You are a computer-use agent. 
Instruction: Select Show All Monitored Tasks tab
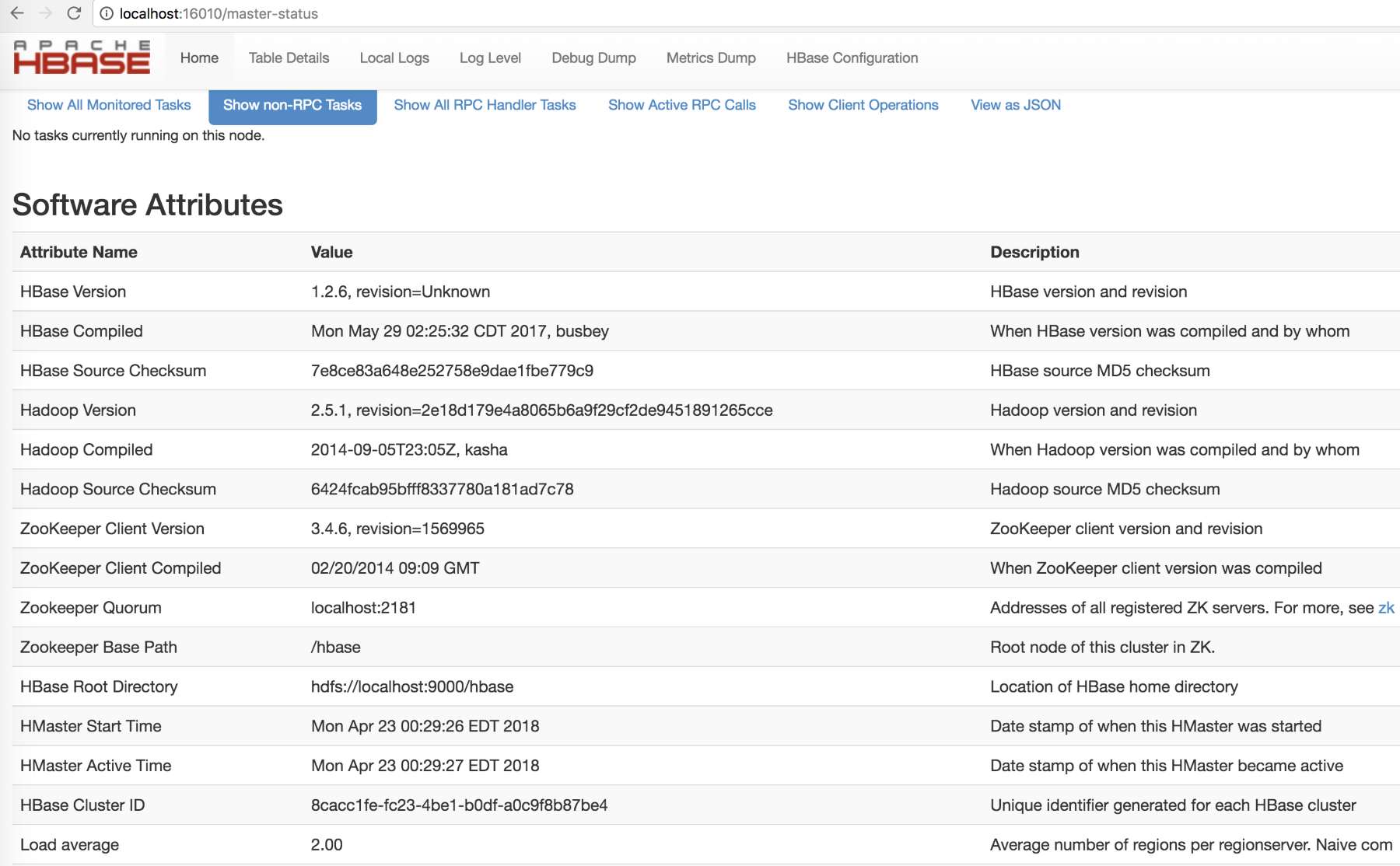[x=109, y=105]
